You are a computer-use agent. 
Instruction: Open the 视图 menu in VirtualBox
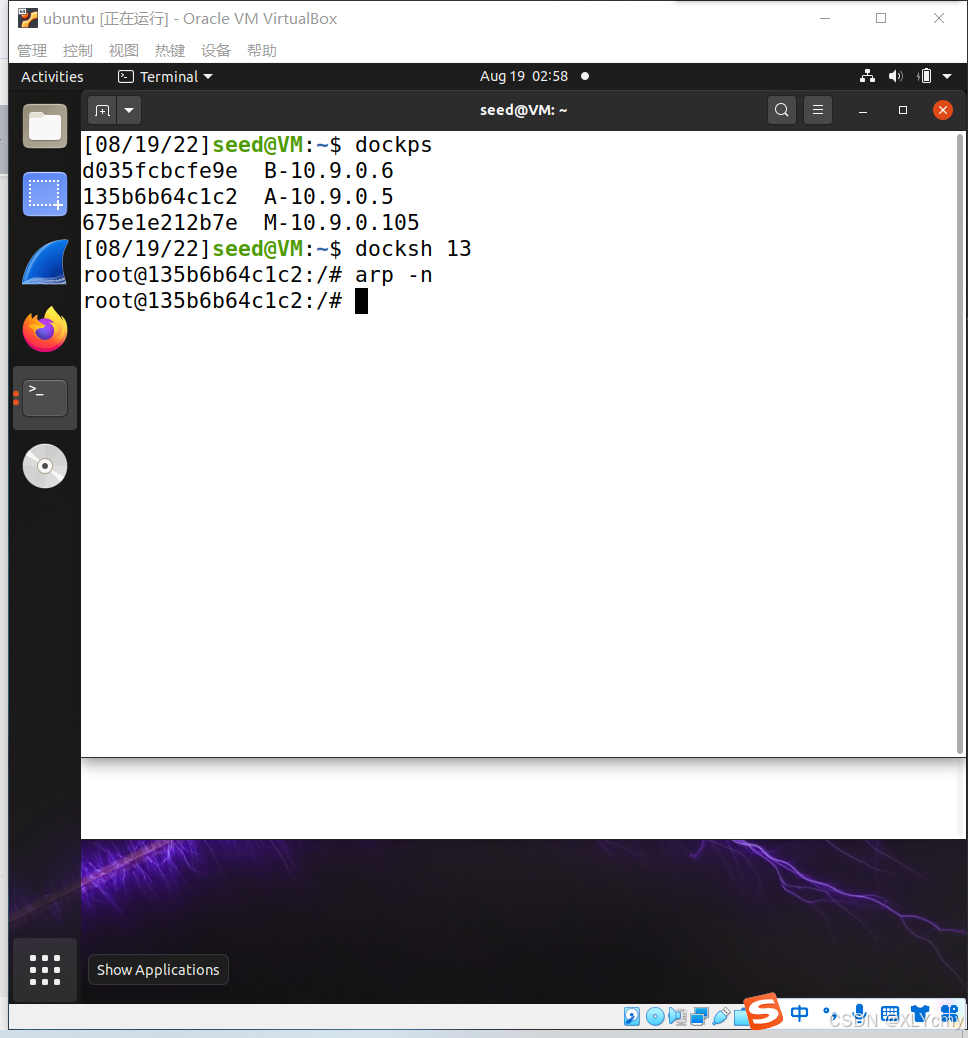[x=124, y=50]
